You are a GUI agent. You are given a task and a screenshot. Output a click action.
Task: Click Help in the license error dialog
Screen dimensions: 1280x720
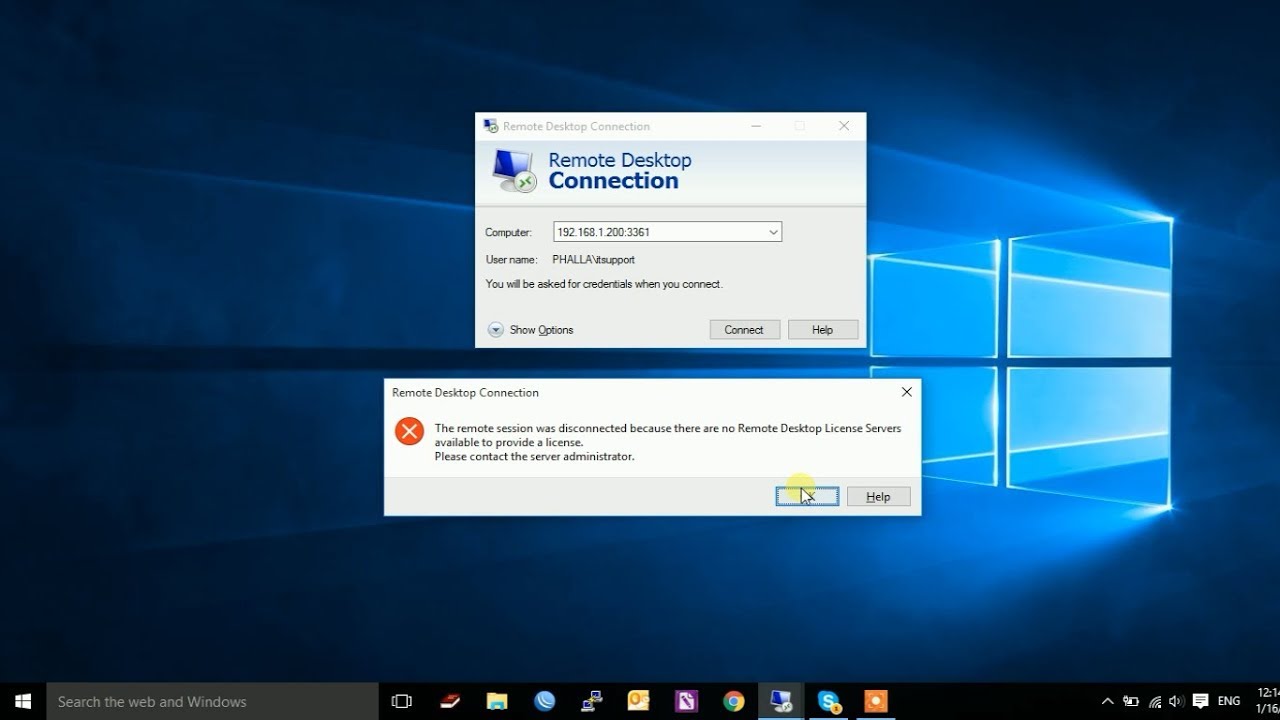(x=878, y=497)
